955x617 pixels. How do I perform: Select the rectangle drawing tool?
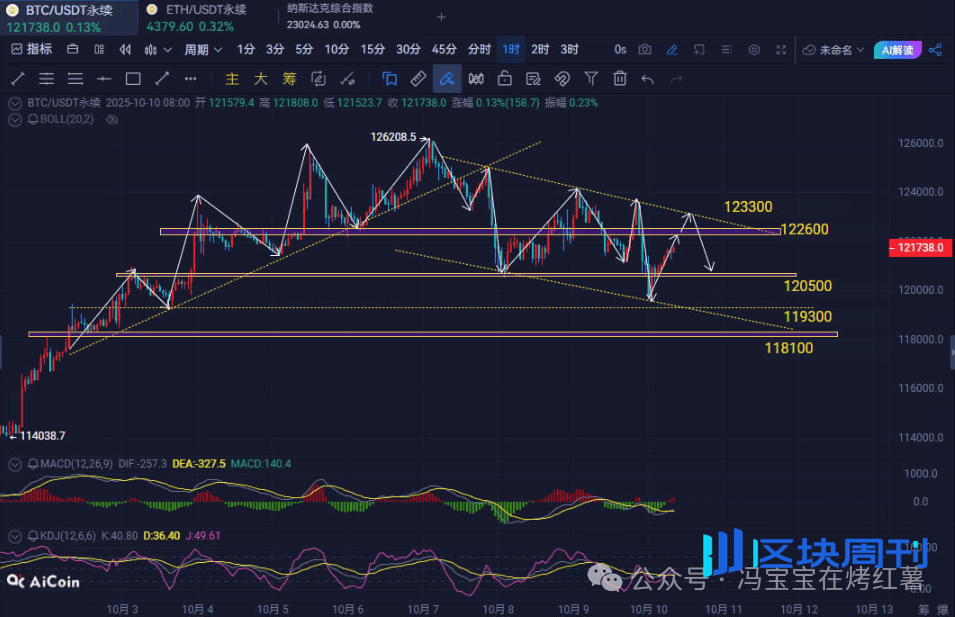pos(132,79)
